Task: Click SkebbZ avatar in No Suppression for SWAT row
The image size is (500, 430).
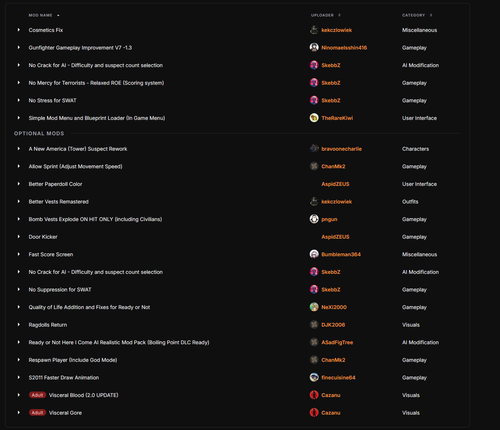Action: (314, 290)
